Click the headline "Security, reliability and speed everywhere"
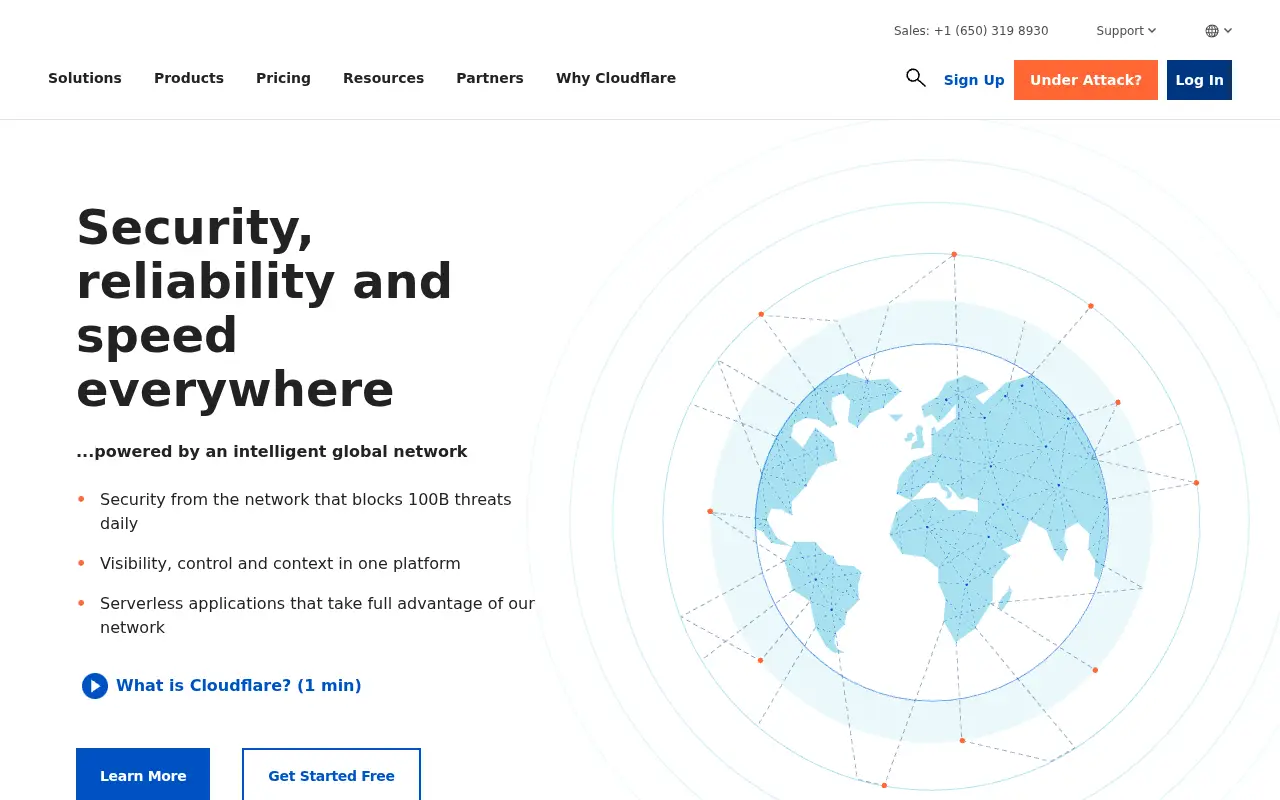This screenshot has width=1280, height=800. pos(265,308)
